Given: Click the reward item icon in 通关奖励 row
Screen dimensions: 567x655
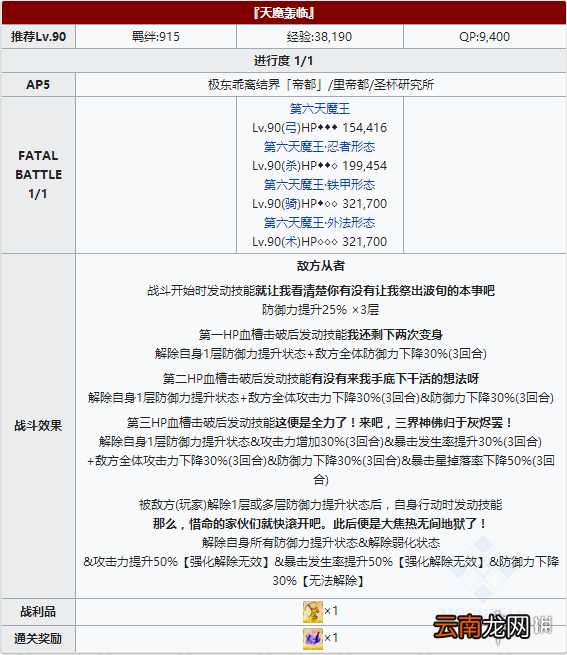Looking at the screenshot, I should (313, 639).
